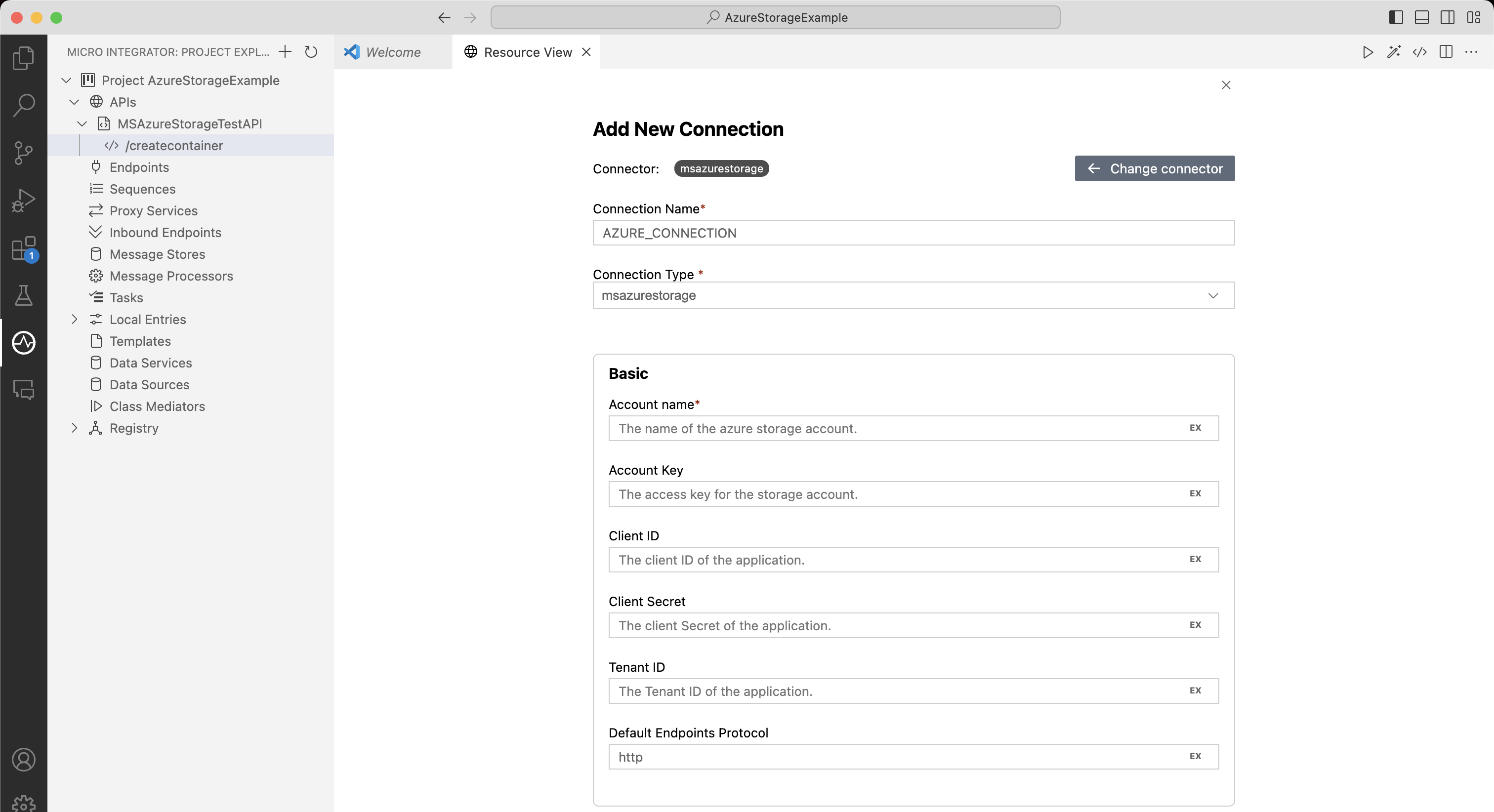The width and height of the screenshot is (1494, 812).
Task: Refresh the Project Explorer
Action: (x=311, y=52)
